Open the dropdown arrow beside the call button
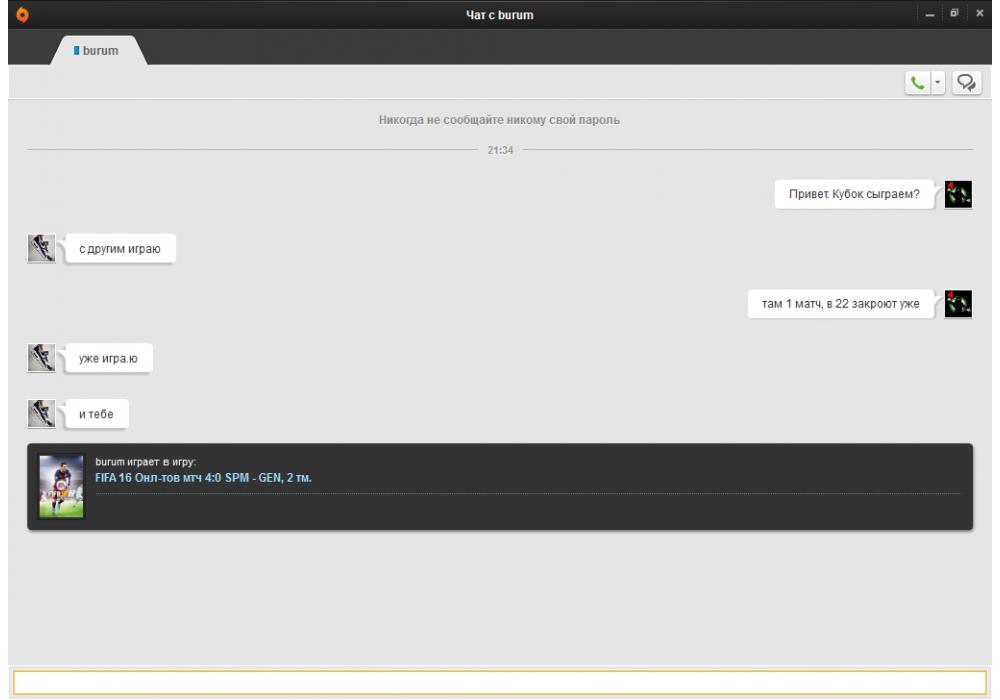 (938, 83)
